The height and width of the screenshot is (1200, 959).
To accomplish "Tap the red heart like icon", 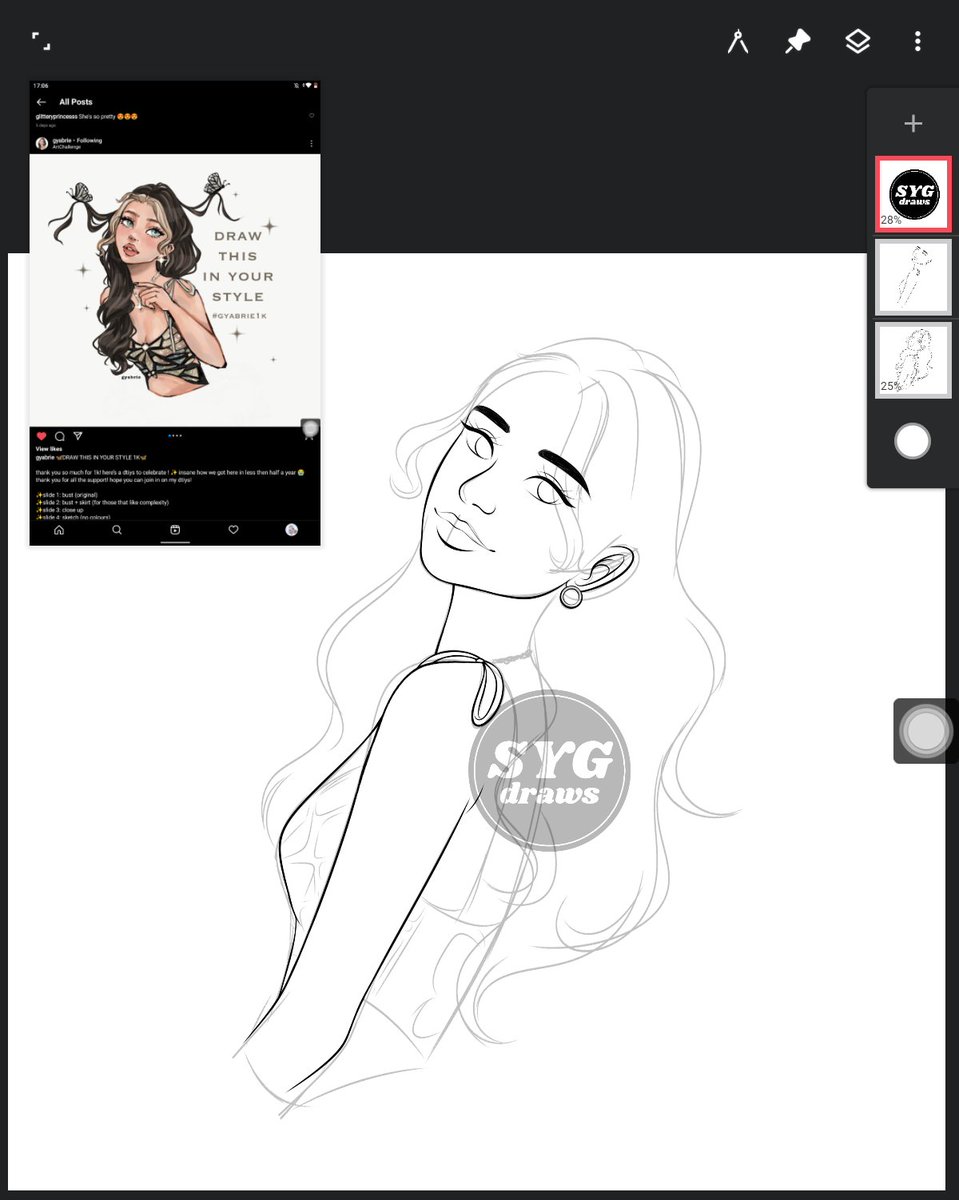I will click(42, 436).
